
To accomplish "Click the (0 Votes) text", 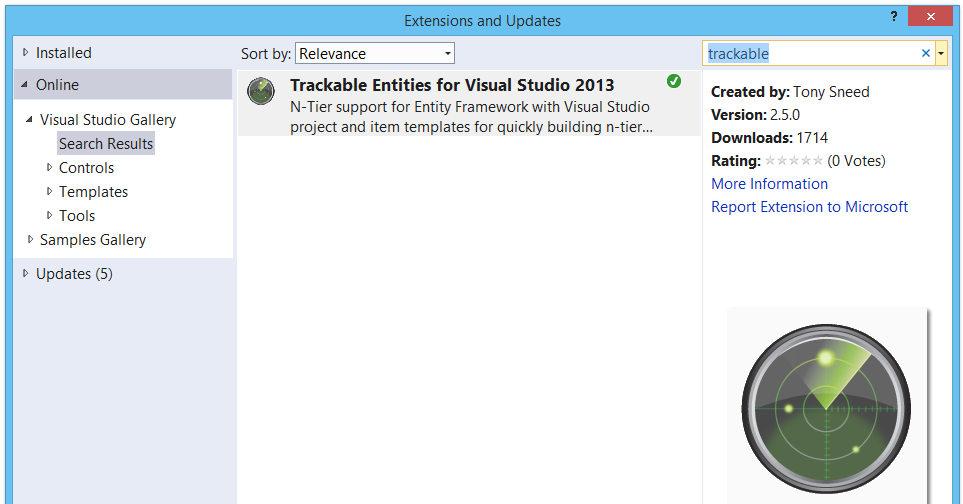I will click(856, 161).
